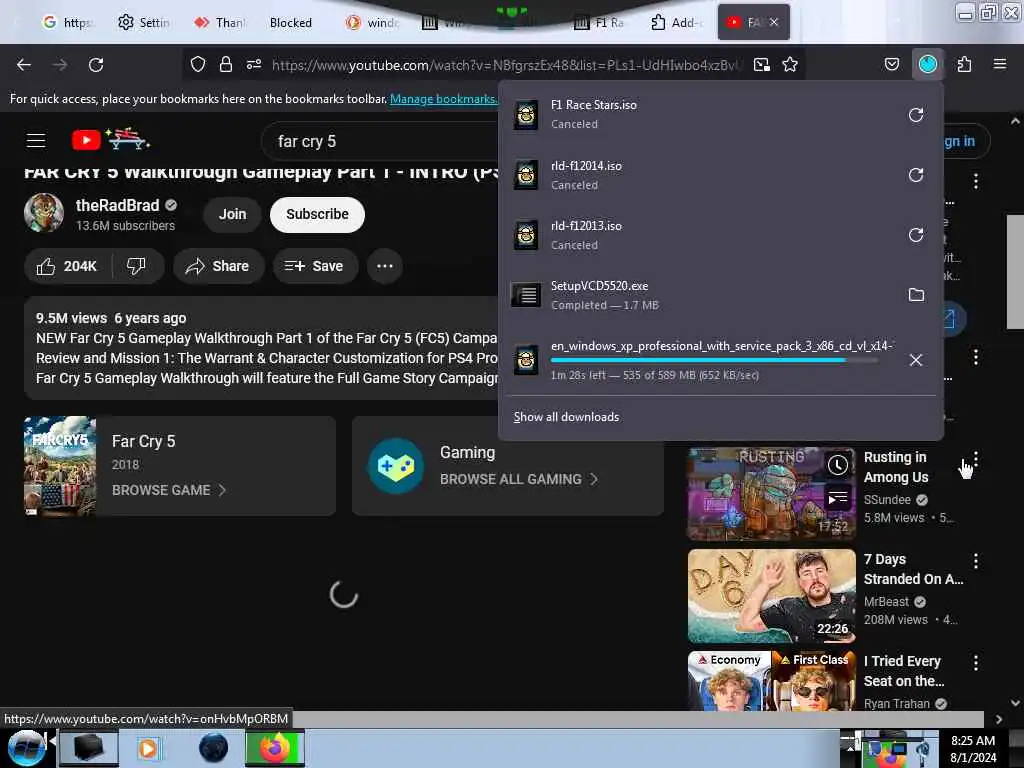Screen dimensions: 1024x768
Task: Open the extensions puzzle icon
Action: click(964, 64)
